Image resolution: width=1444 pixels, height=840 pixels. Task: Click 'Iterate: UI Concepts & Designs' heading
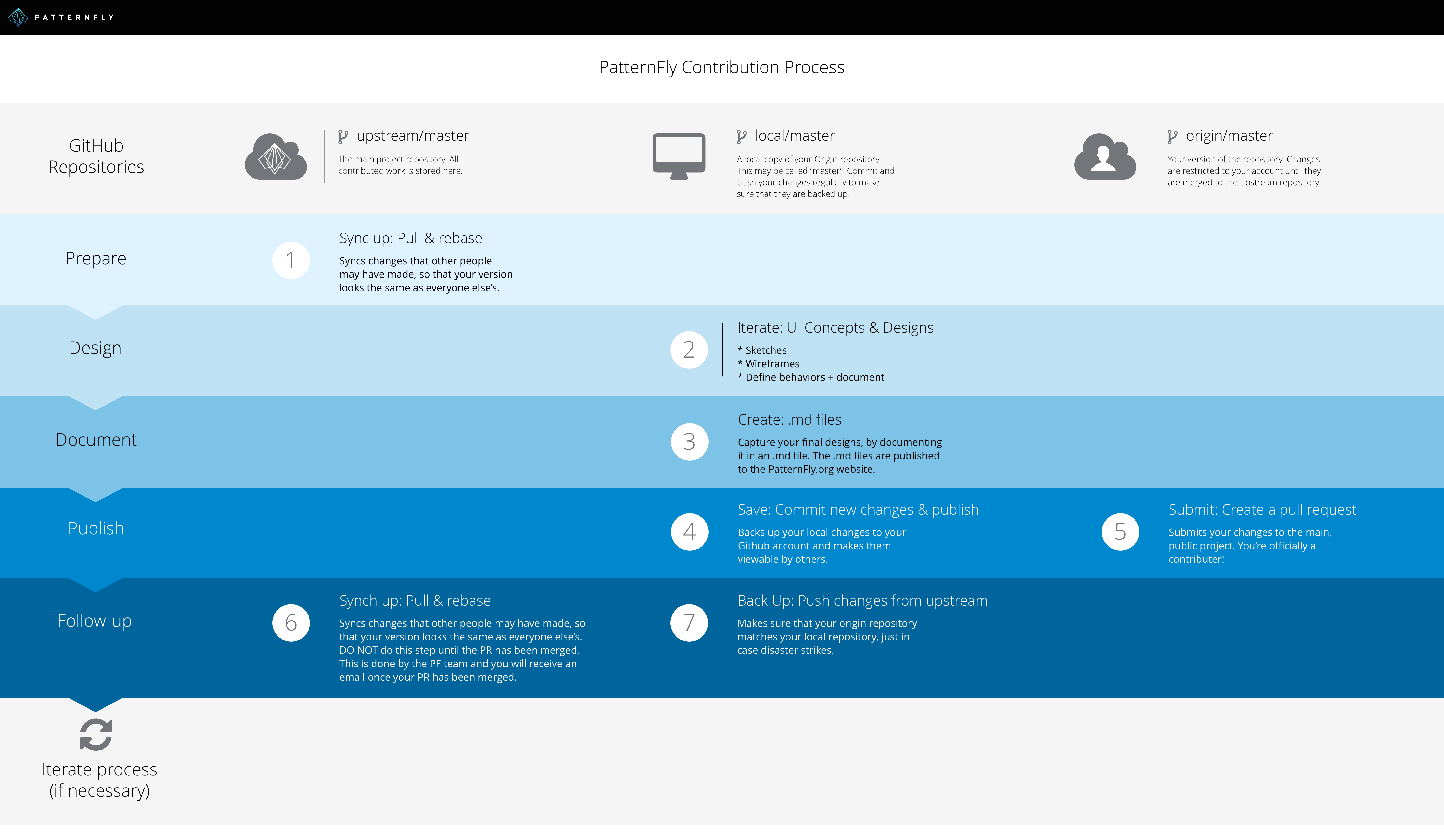(x=835, y=328)
